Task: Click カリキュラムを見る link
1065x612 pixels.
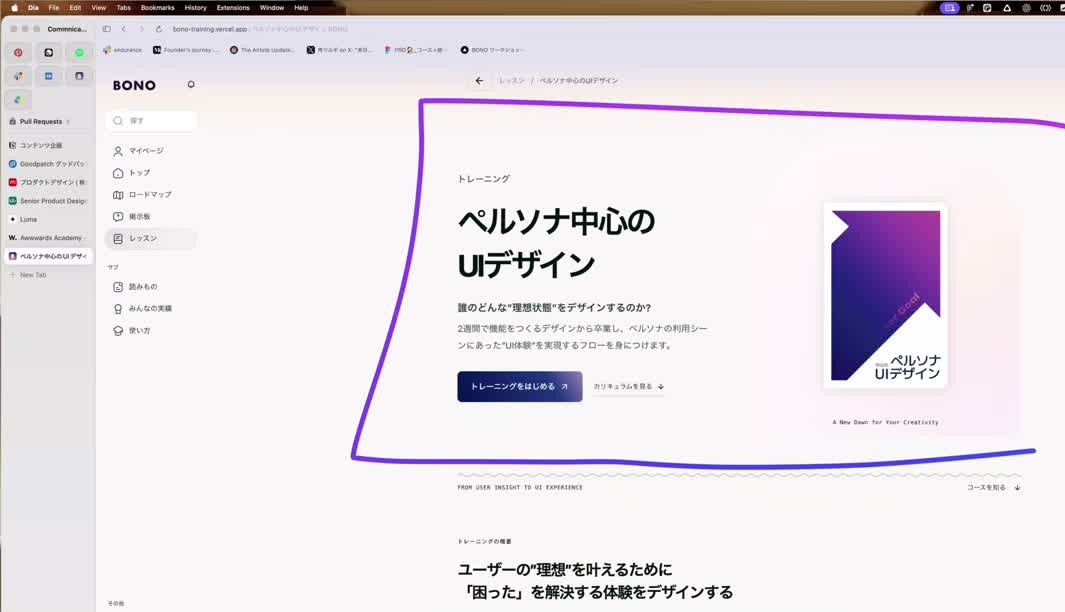Action: (628, 386)
